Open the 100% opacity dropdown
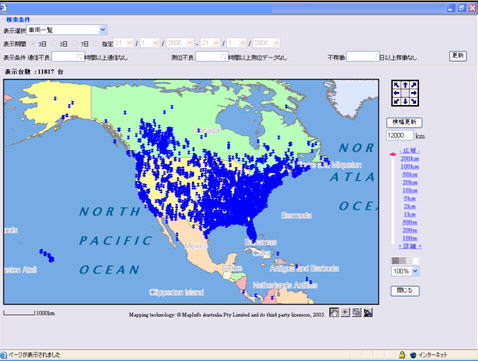The height and width of the screenshot is (361, 478). pos(415,271)
